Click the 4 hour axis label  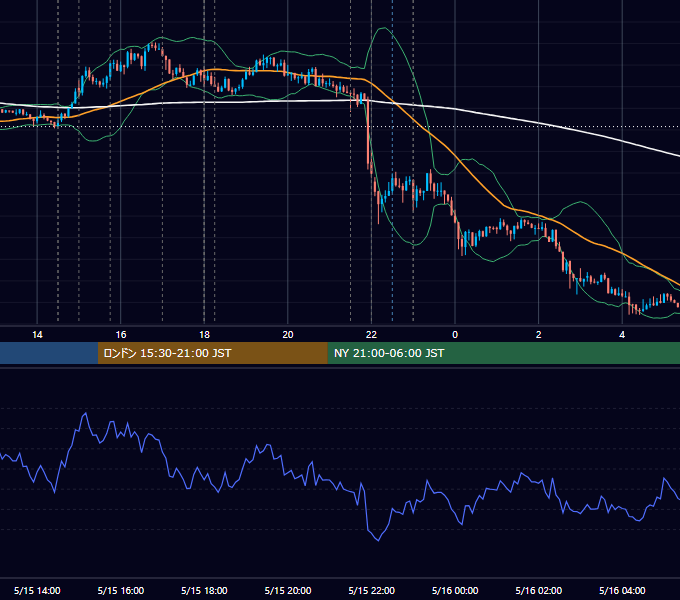622,335
